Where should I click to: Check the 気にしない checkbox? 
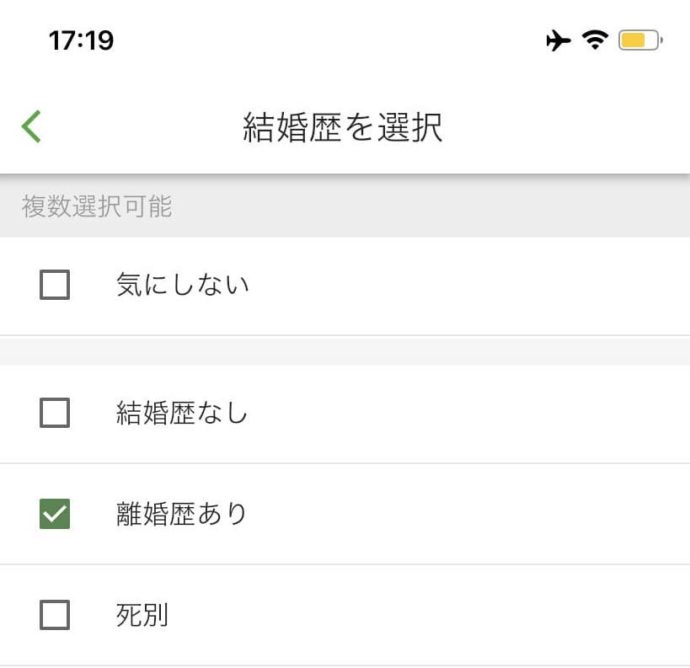(x=55, y=285)
